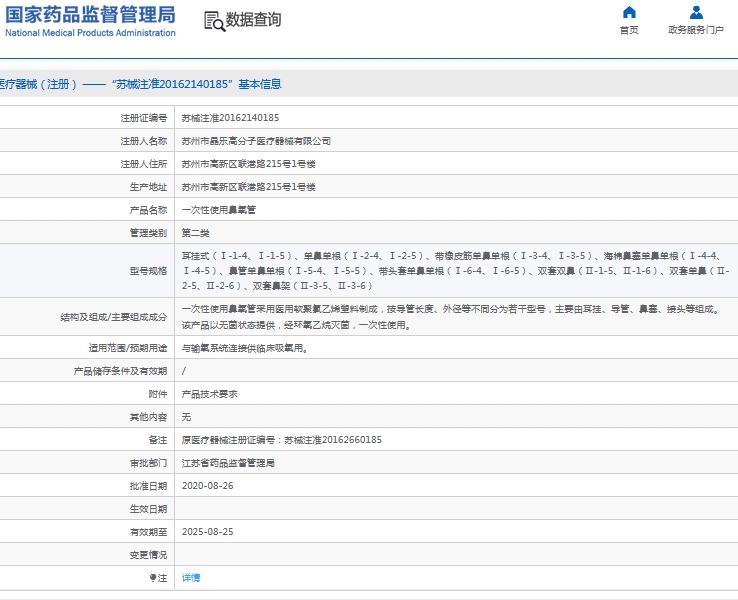Select approving department 江苏省药品监督管理局
The width and height of the screenshot is (738, 600).
point(228,463)
